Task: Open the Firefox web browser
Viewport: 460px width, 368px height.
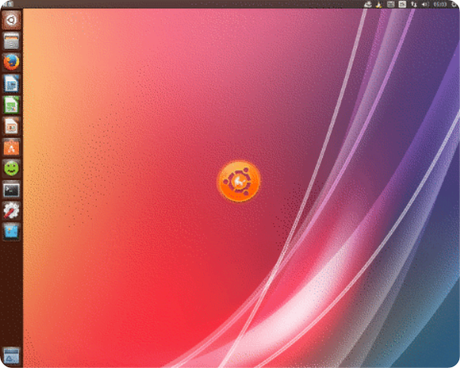Action: click(x=11, y=62)
